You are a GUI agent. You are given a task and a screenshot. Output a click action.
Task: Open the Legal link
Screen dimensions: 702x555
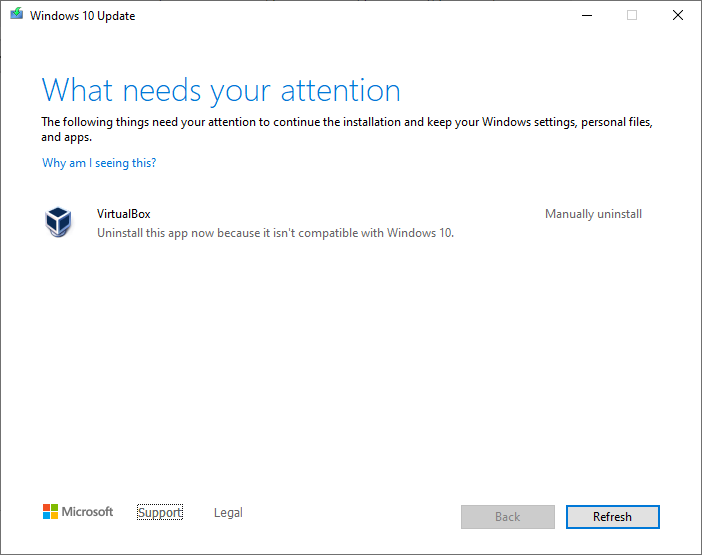point(228,512)
